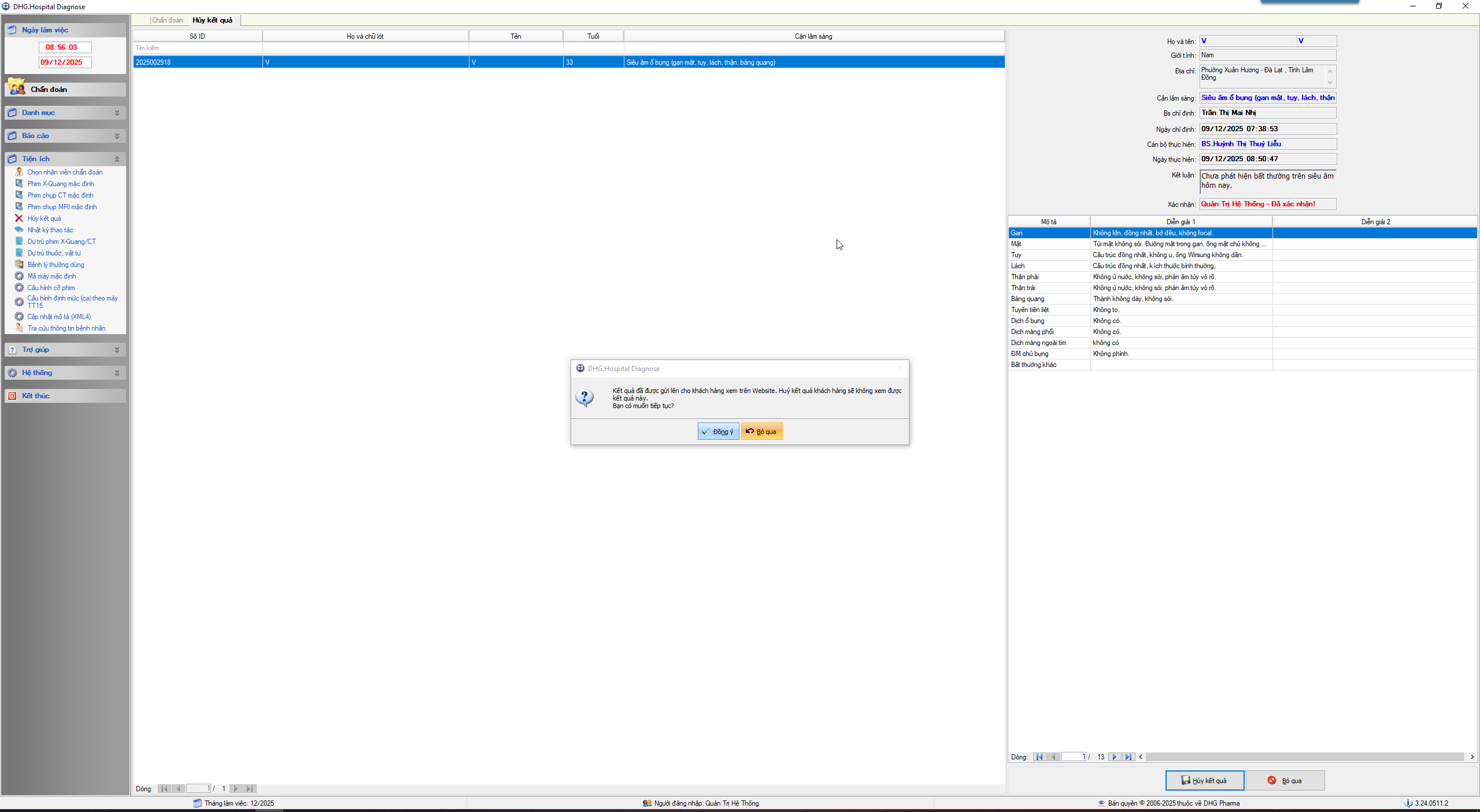The width and height of the screenshot is (1480, 812).
Task: Click Cấu hình cỡ phim gear icon
Action: click(x=19, y=288)
